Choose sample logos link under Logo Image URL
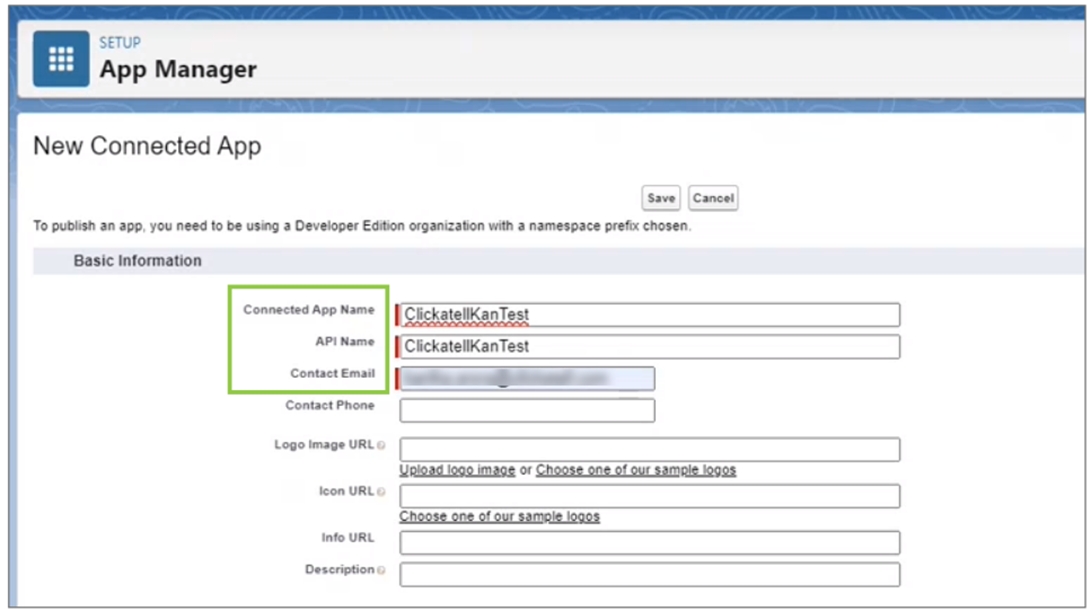Image resolution: width=1091 pixels, height=611 pixels. (635, 470)
